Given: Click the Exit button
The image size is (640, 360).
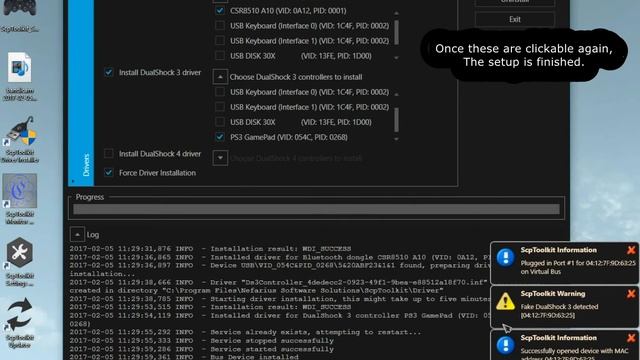Looking at the screenshot, I should click(515, 19).
